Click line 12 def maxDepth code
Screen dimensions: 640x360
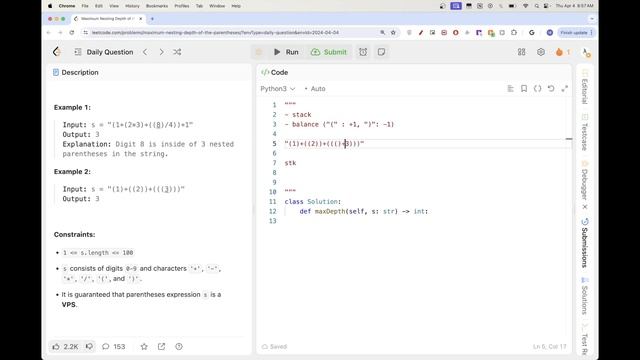click(x=364, y=211)
